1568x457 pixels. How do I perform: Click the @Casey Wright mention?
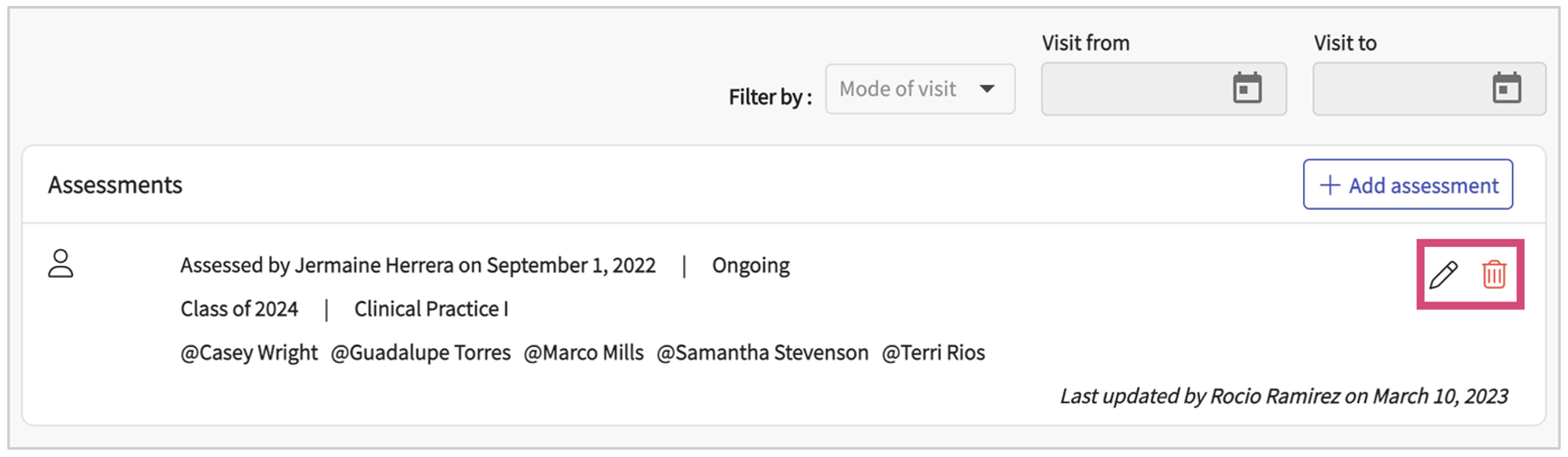pyautogui.click(x=249, y=353)
